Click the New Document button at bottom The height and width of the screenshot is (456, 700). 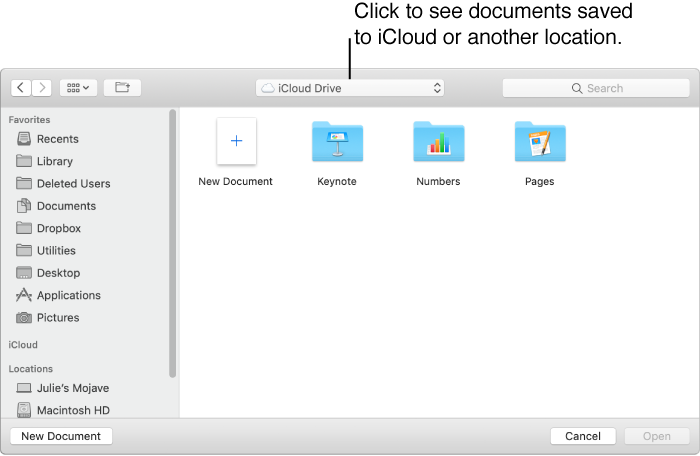61,436
